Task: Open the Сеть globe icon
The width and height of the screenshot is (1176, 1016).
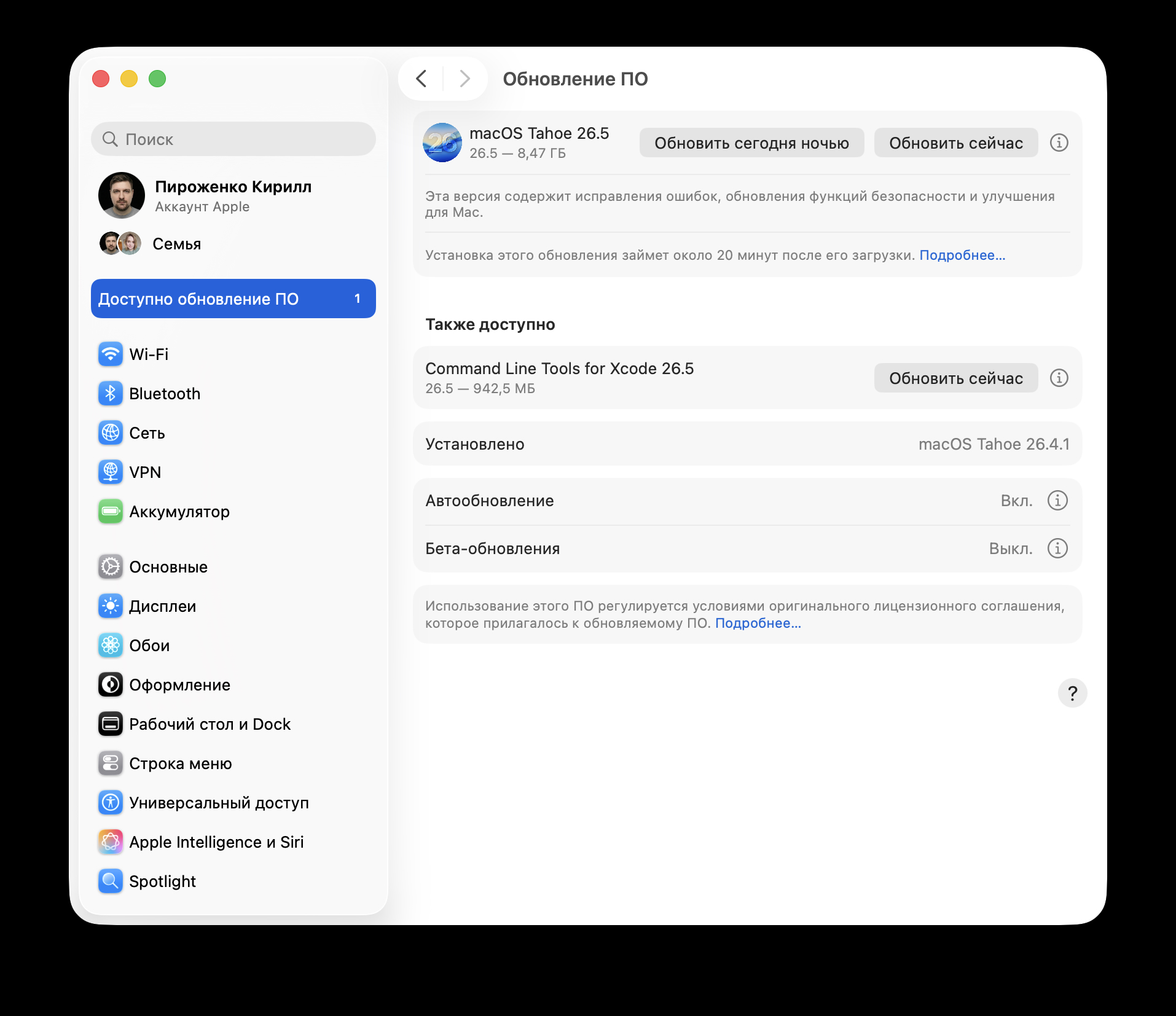Action: pos(111,432)
